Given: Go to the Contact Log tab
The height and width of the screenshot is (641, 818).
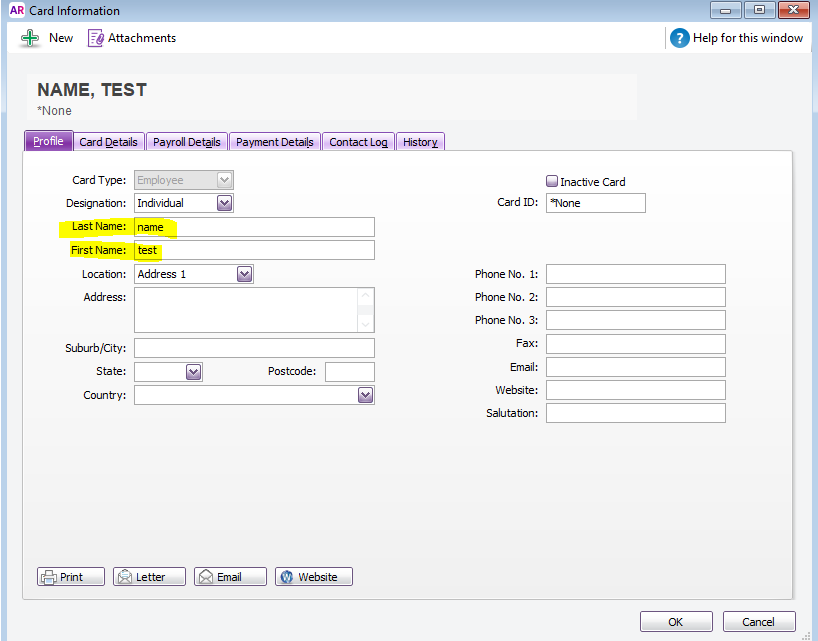Looking at the screenshot, I should pos(358,142).
